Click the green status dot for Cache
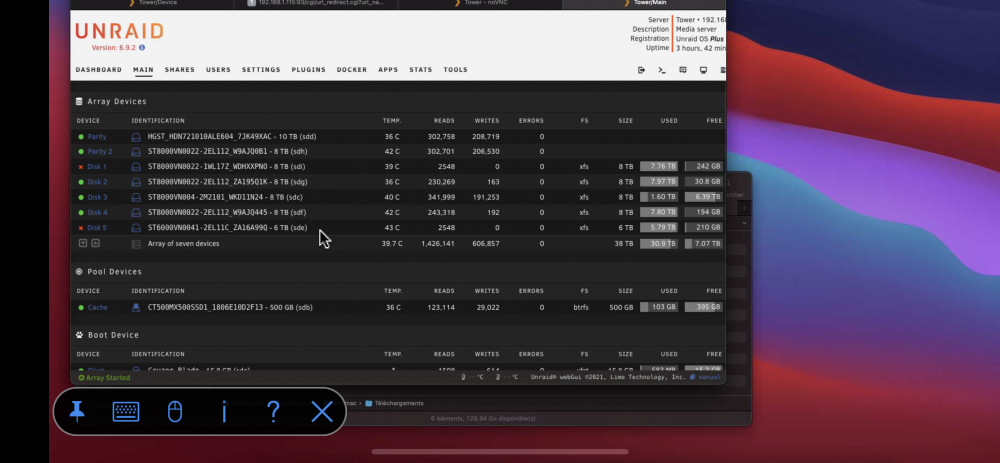The height and width of the screenshot is (463, 1000). click(81, 307)
